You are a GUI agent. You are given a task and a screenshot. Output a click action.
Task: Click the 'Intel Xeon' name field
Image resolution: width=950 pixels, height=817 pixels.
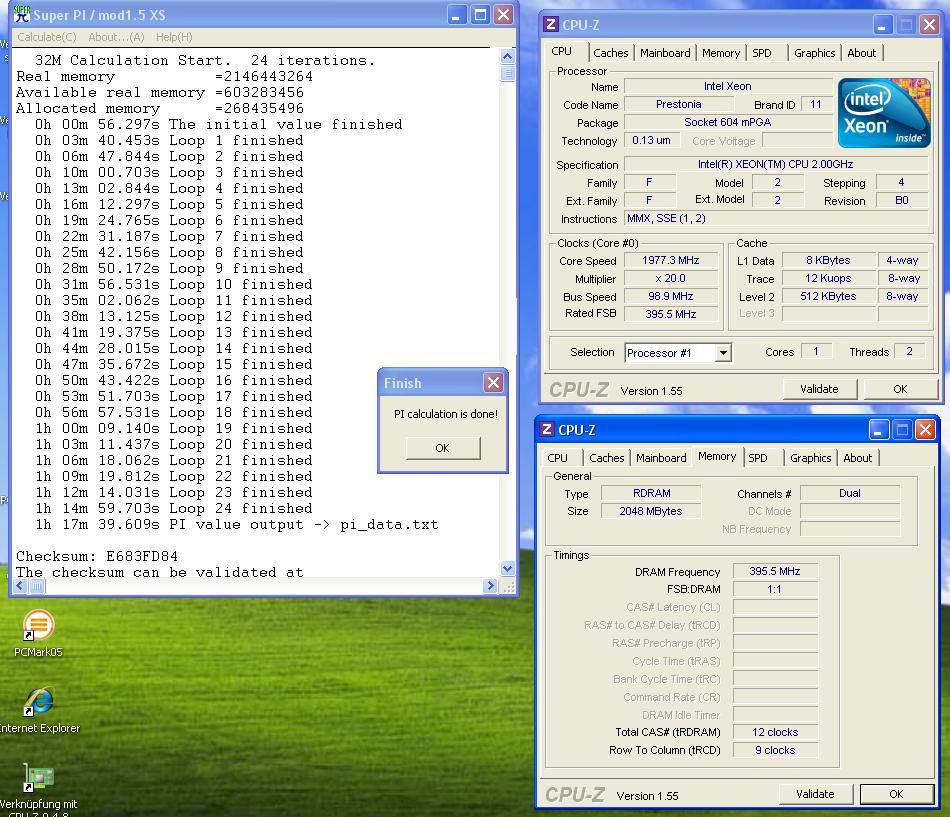point(728,86)
